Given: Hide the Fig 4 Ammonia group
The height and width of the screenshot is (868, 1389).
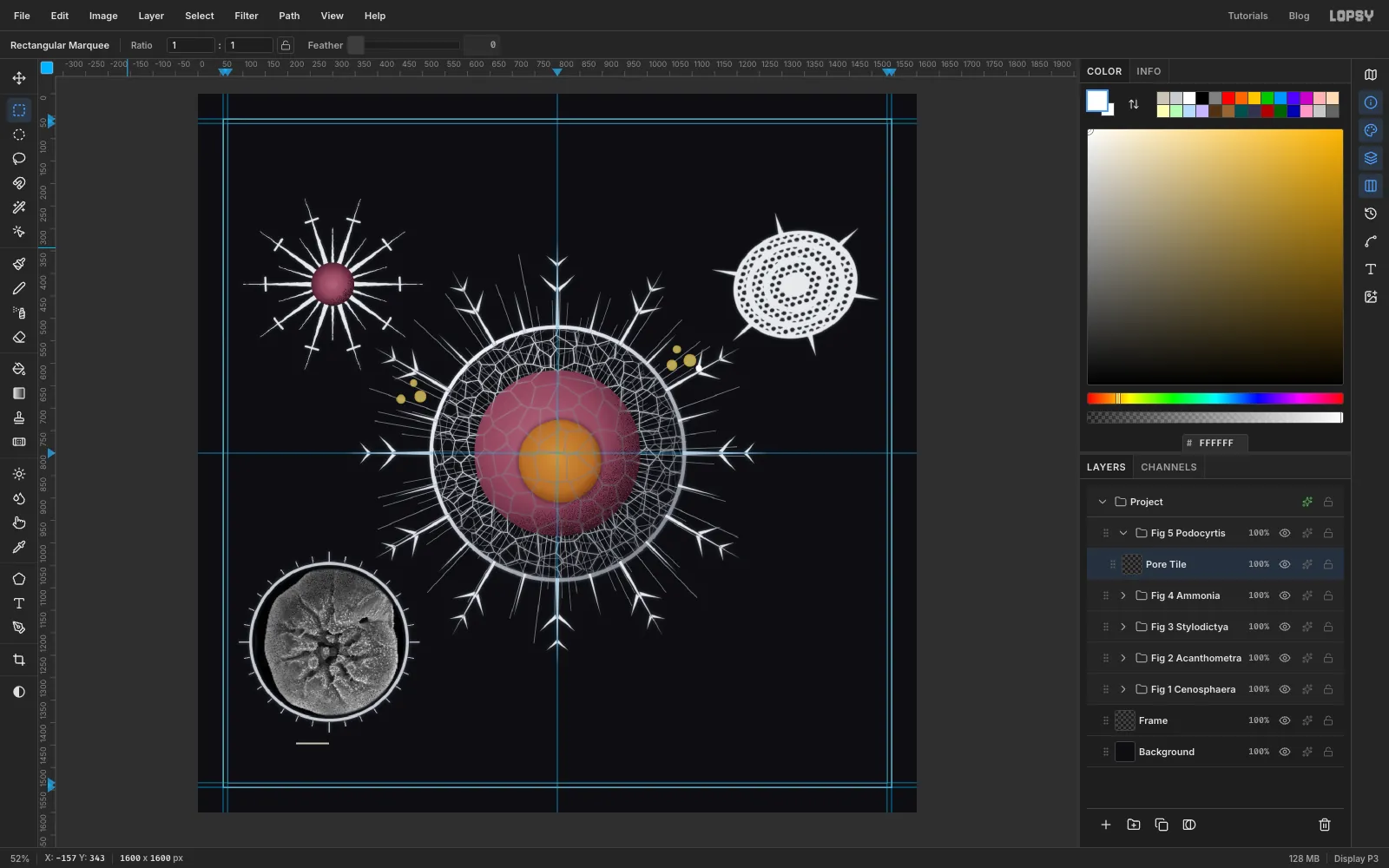Looking at the screenshot, I should (x=1285, y=595).
